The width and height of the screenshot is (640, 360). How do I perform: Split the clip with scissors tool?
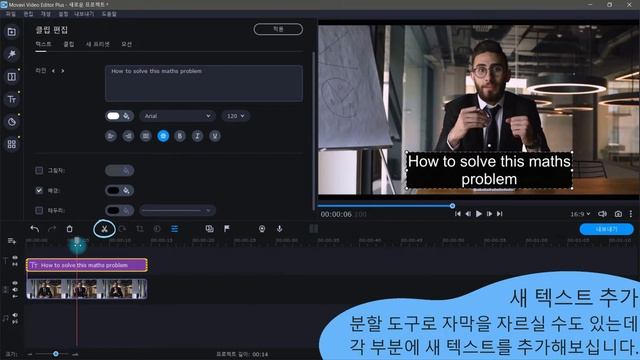(104, 229)
